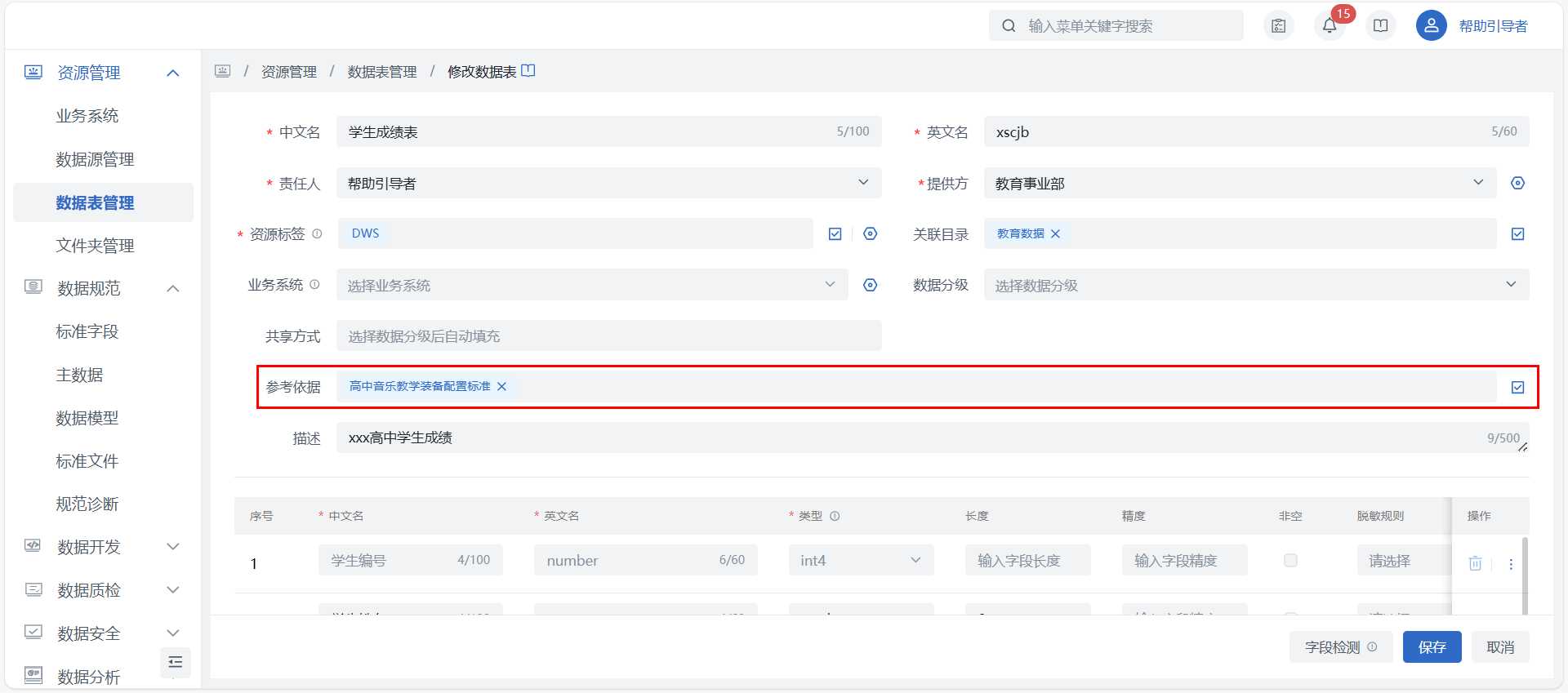1568x693 pixels.
Task: Open the notification bell icon
Action: [x=1330, y=26]
